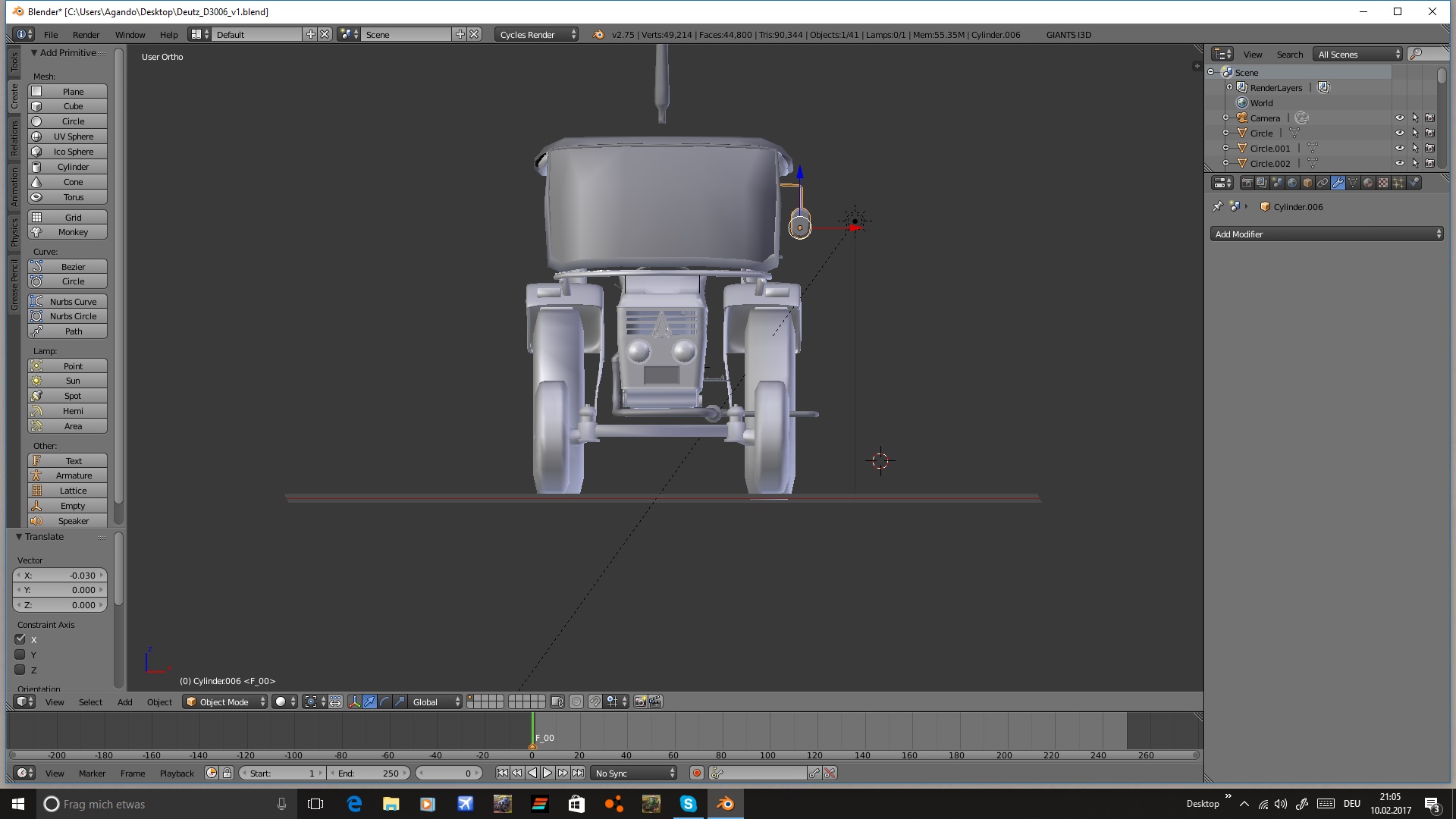Uncheck the X constraint axis checkbox
The image size is (1456, 819).
[x=20, y=639]
